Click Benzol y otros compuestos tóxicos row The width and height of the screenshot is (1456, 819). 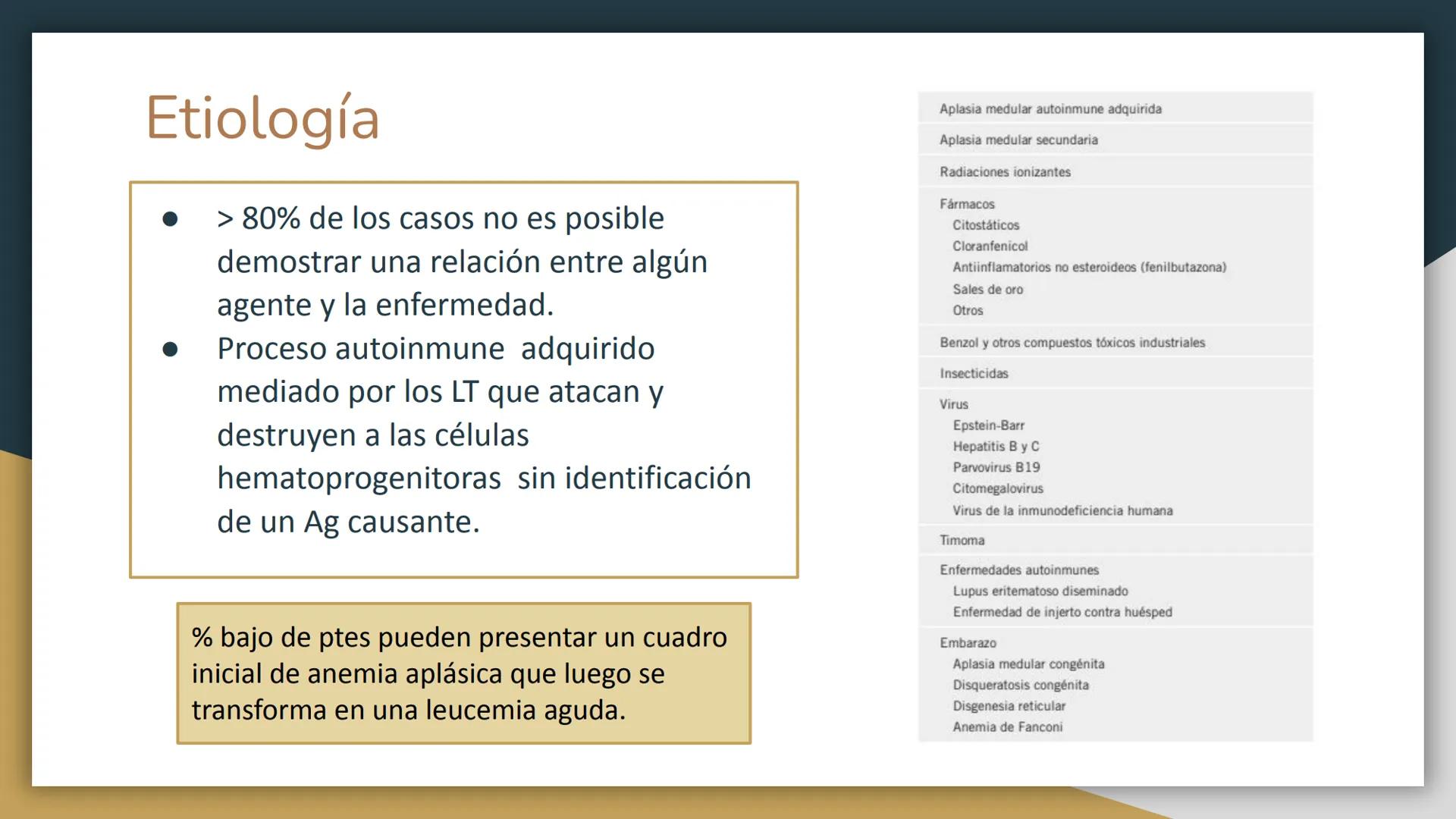coord(1072,343)
